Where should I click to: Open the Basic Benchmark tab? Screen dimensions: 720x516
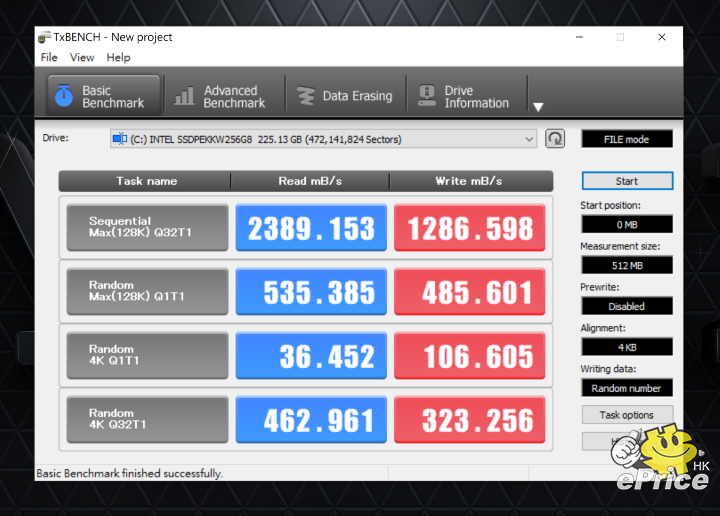click(x=104, y=96)
